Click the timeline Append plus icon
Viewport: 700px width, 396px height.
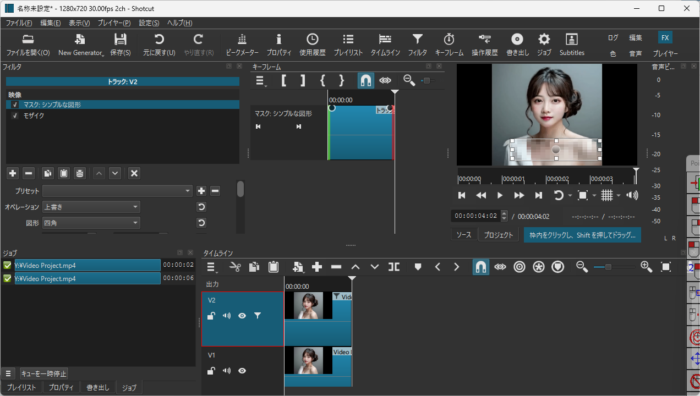[317, 267]
